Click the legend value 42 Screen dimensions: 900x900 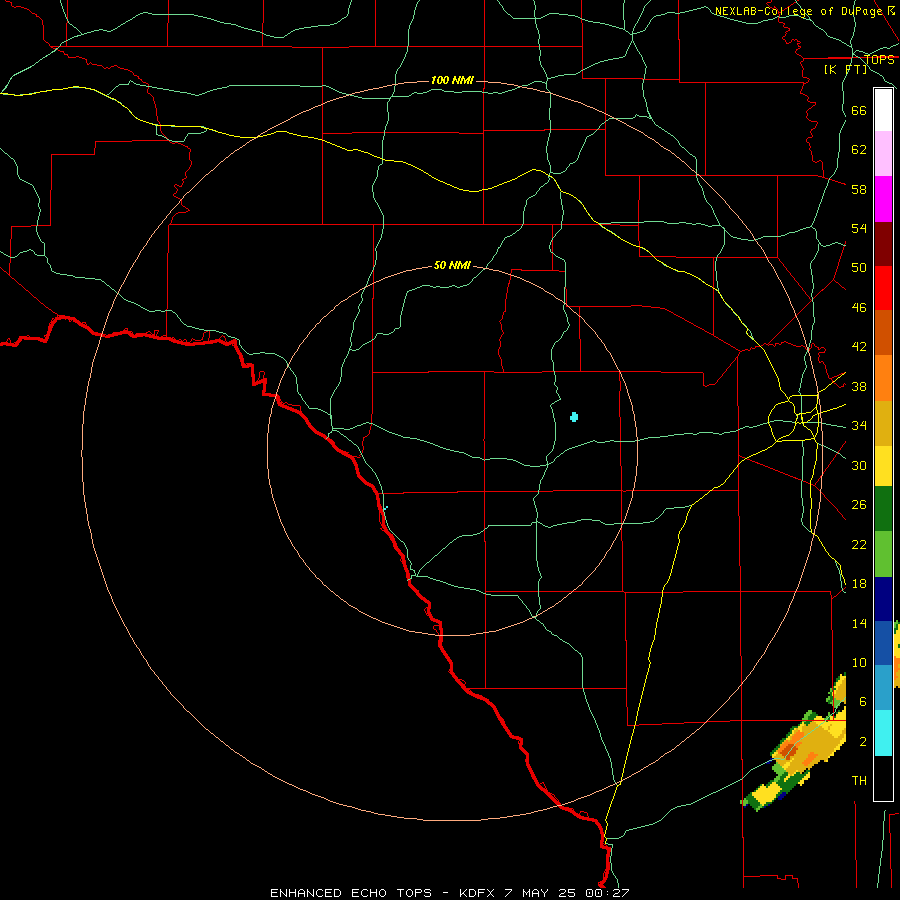pos(859,347)
